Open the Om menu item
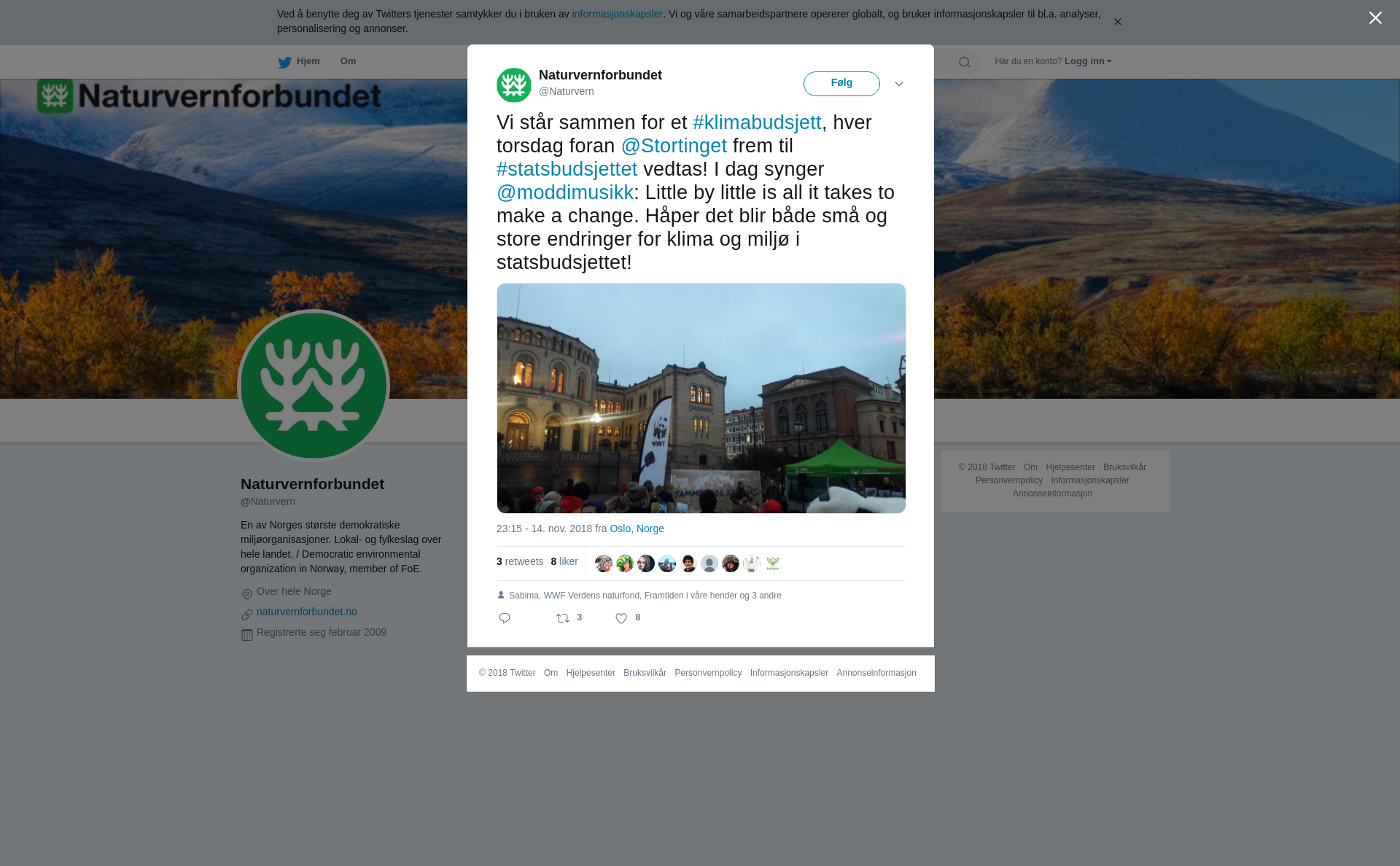 pyautogui.click(x=349, y=61)
